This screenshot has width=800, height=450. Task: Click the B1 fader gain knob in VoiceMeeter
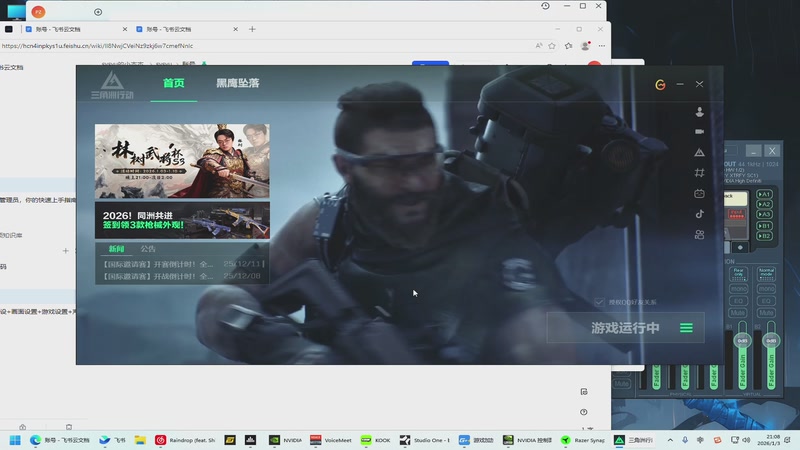742,340
